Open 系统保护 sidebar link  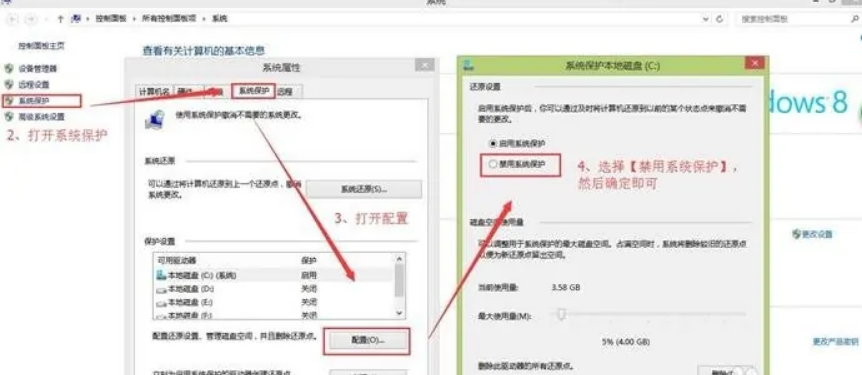coord(34,101)
